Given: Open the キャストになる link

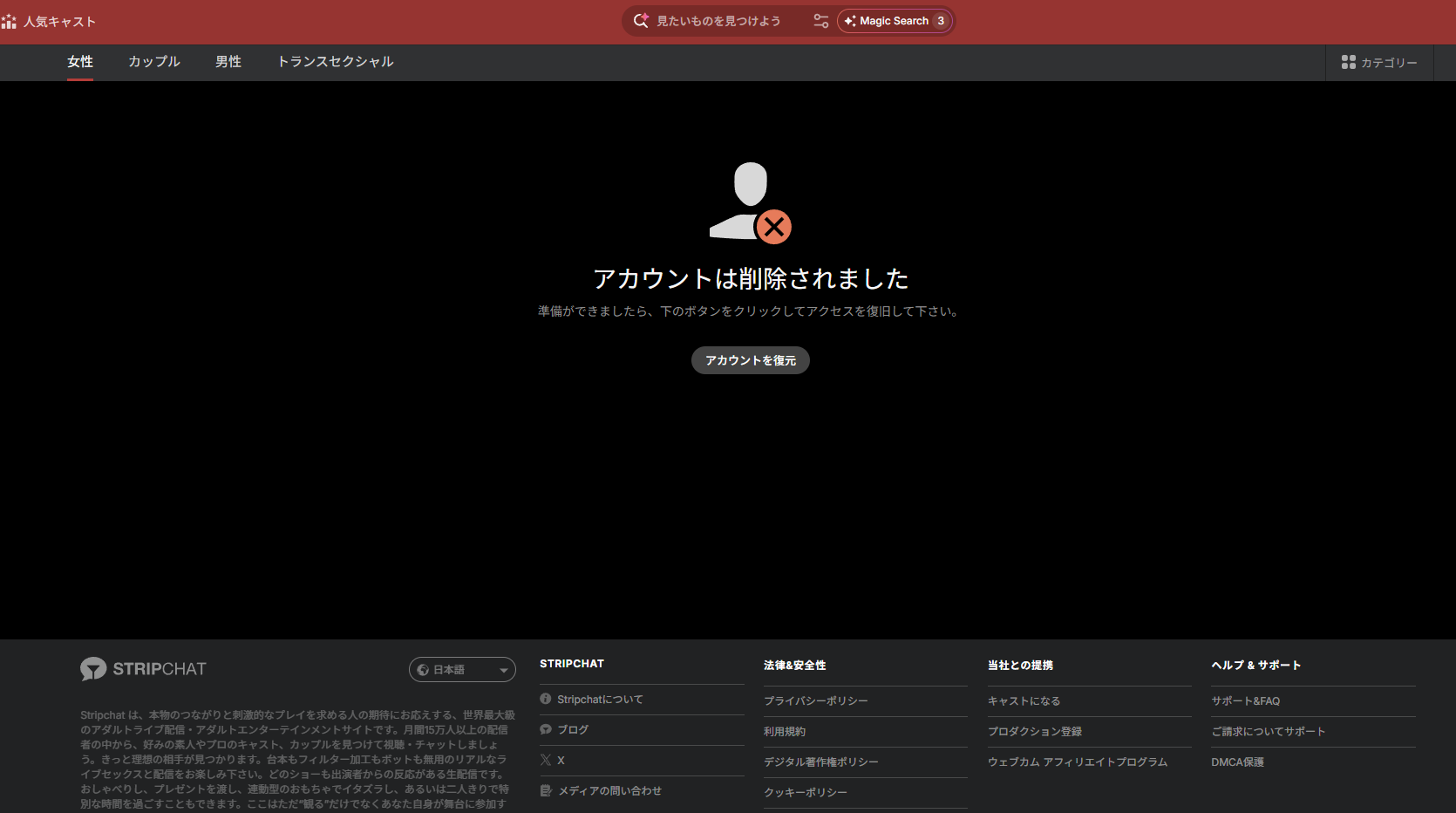Looking at the screenshot, I should coord(1024,701).
